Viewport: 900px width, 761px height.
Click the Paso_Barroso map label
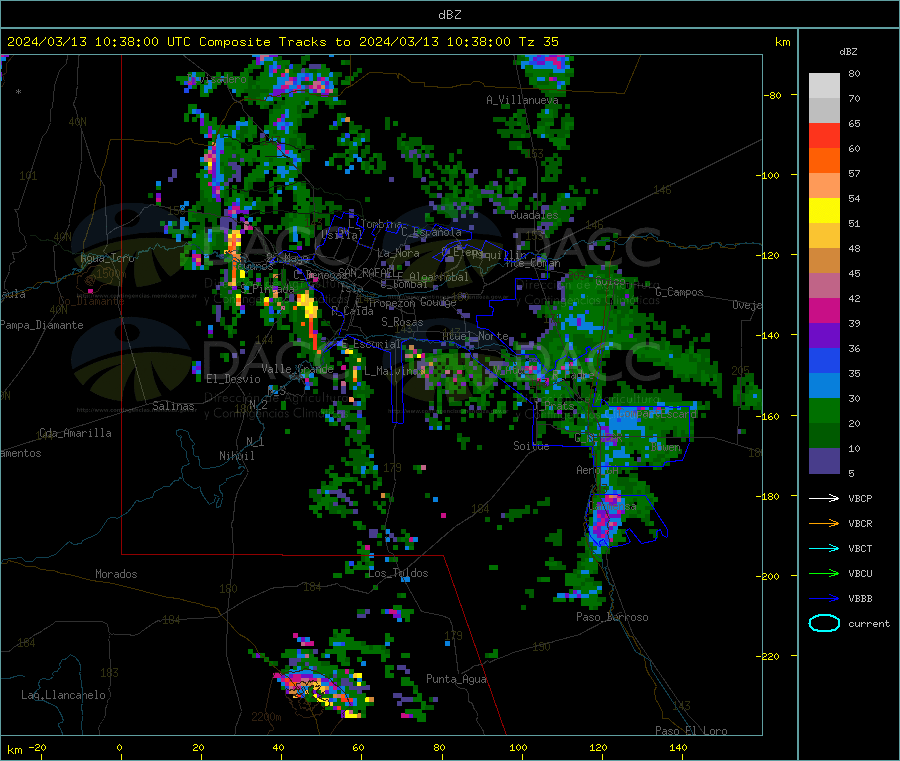tap(612, 617)
